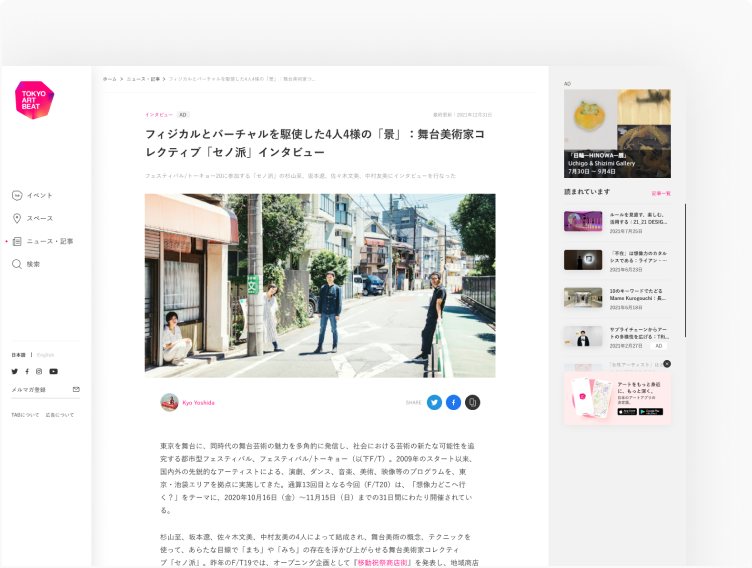Viewport: 752px width, 568px height.
Task: Select 日本語 language option
Action: point(18,355)
